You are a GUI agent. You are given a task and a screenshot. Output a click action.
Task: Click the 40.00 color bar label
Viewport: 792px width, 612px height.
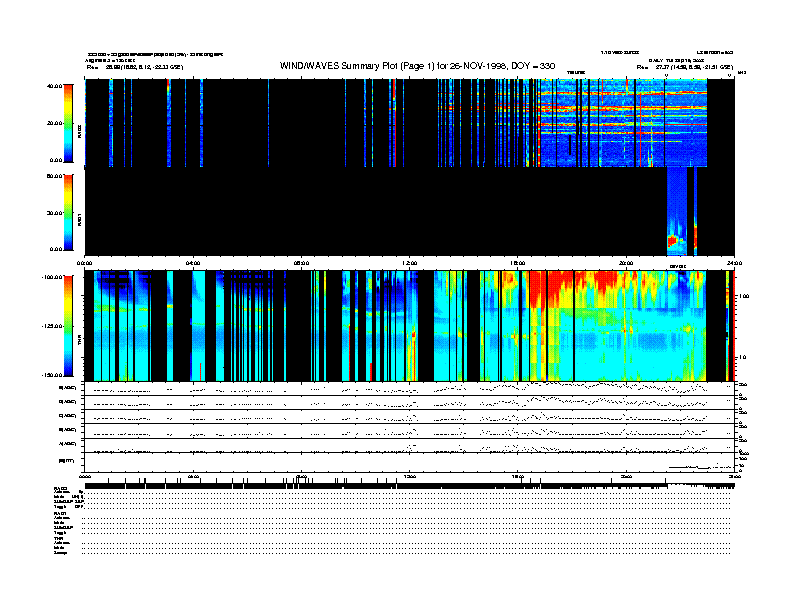(x=54, y=86)
